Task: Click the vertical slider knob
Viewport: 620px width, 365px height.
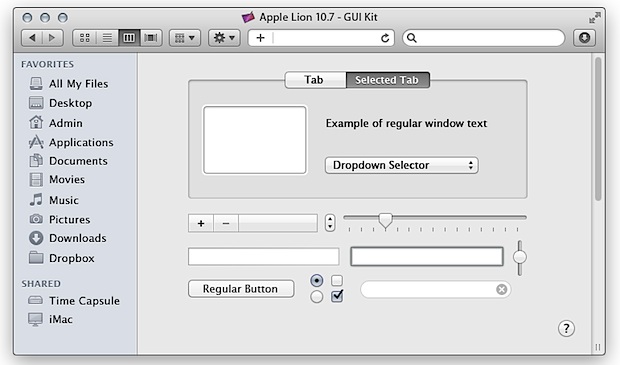Action: tap(520, 257)
